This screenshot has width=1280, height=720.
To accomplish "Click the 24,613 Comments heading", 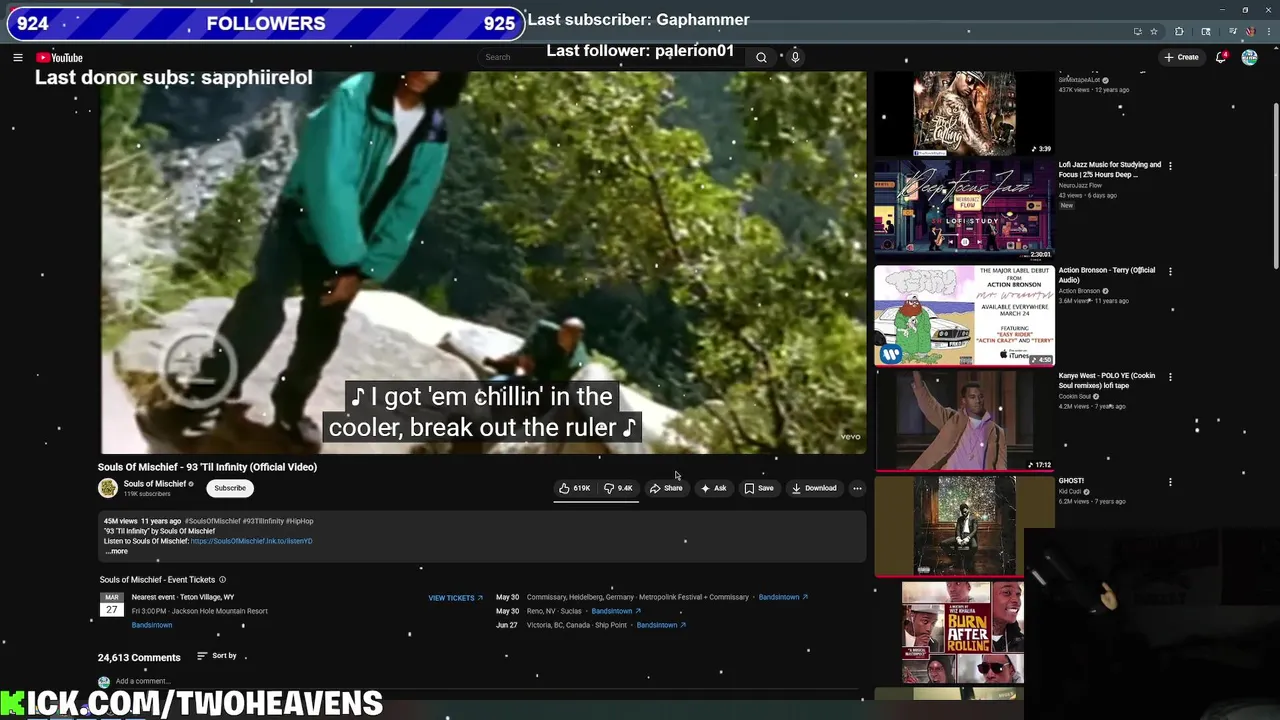I will (139, 657).
